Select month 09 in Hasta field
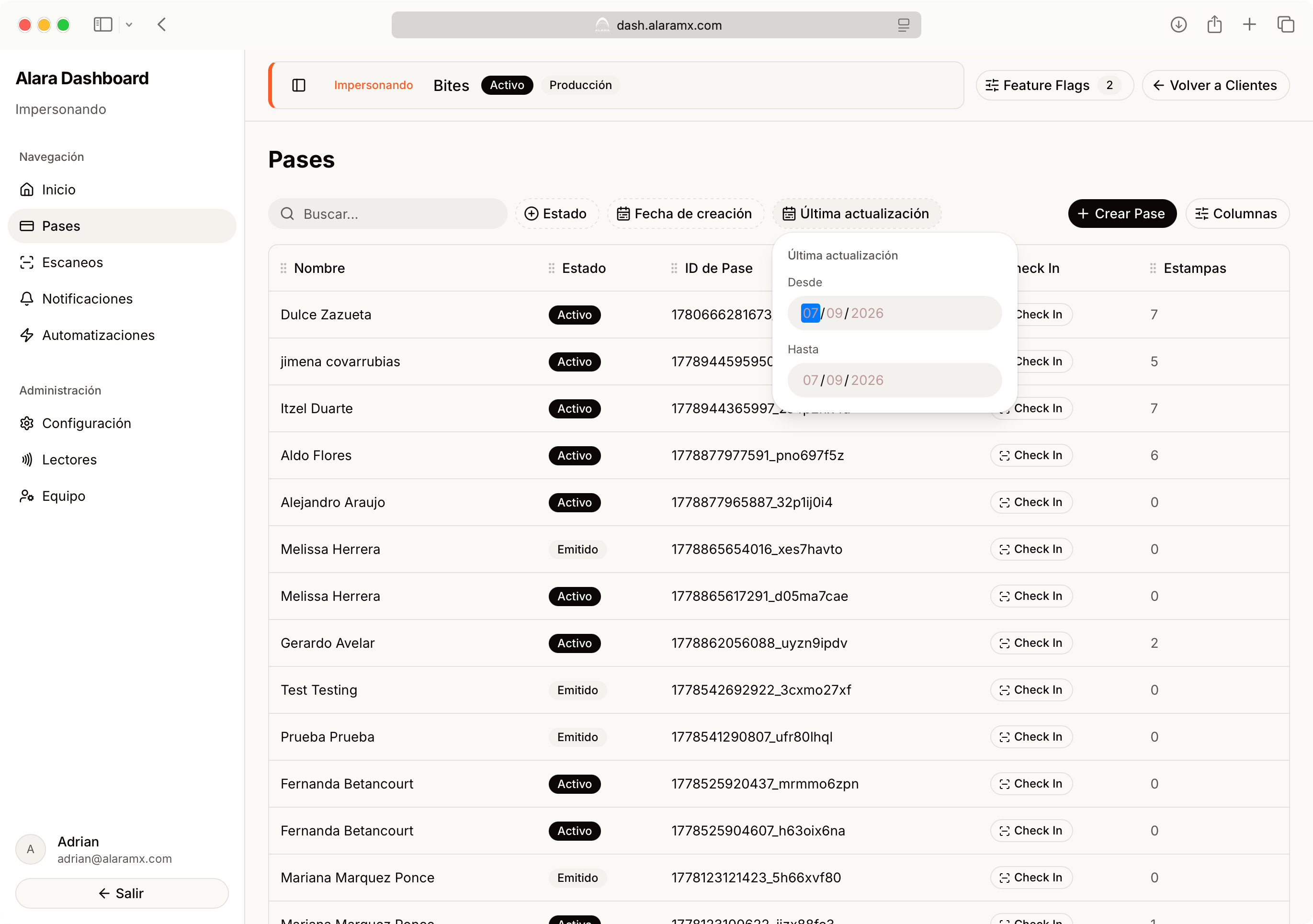The height and width of the screenshot is (924, 1313). point(834,380)
